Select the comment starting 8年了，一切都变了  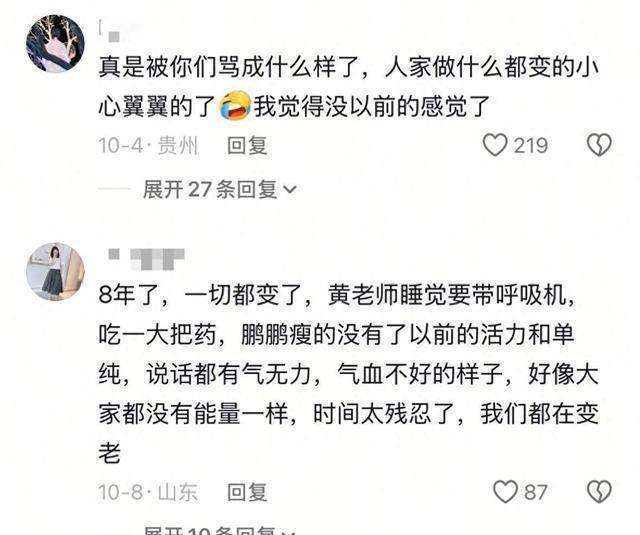tap(349, 374)
